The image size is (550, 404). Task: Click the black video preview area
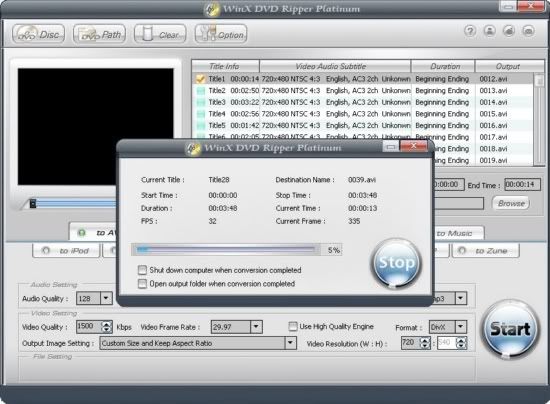pos(95,126)
